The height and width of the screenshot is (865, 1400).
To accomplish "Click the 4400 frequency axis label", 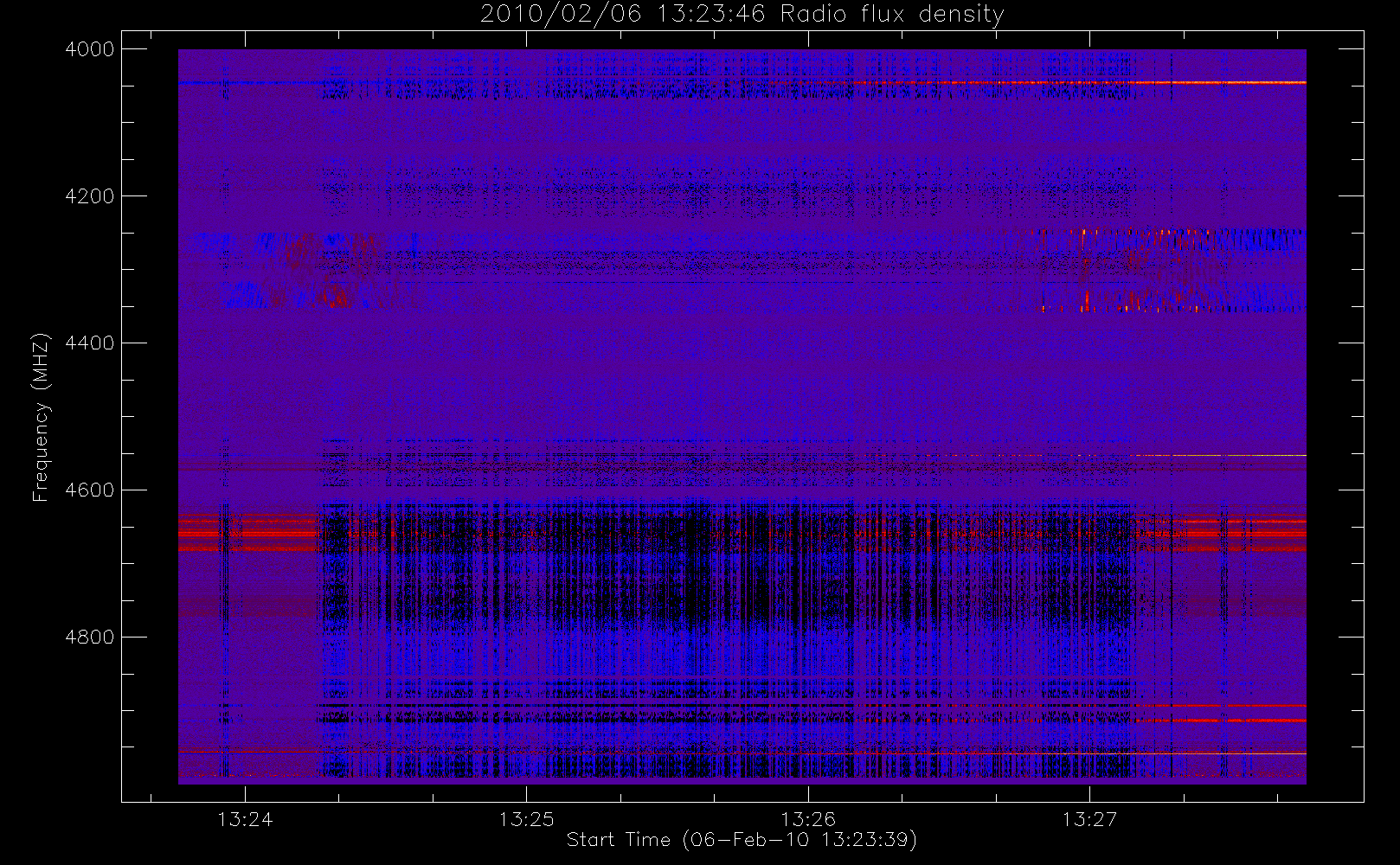I will pyautogui.click(x=90, y=343).
